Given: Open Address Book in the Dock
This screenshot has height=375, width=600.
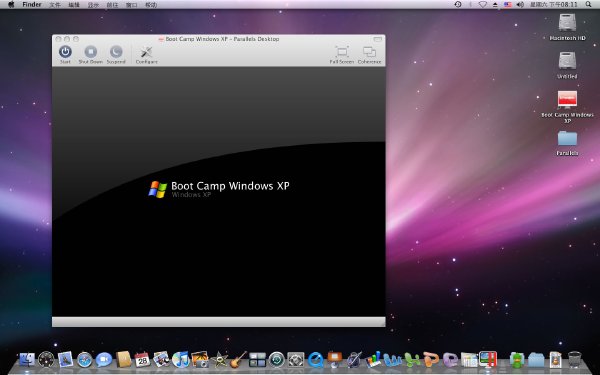Looking at the screenshot, I should (x=123, y=359).
